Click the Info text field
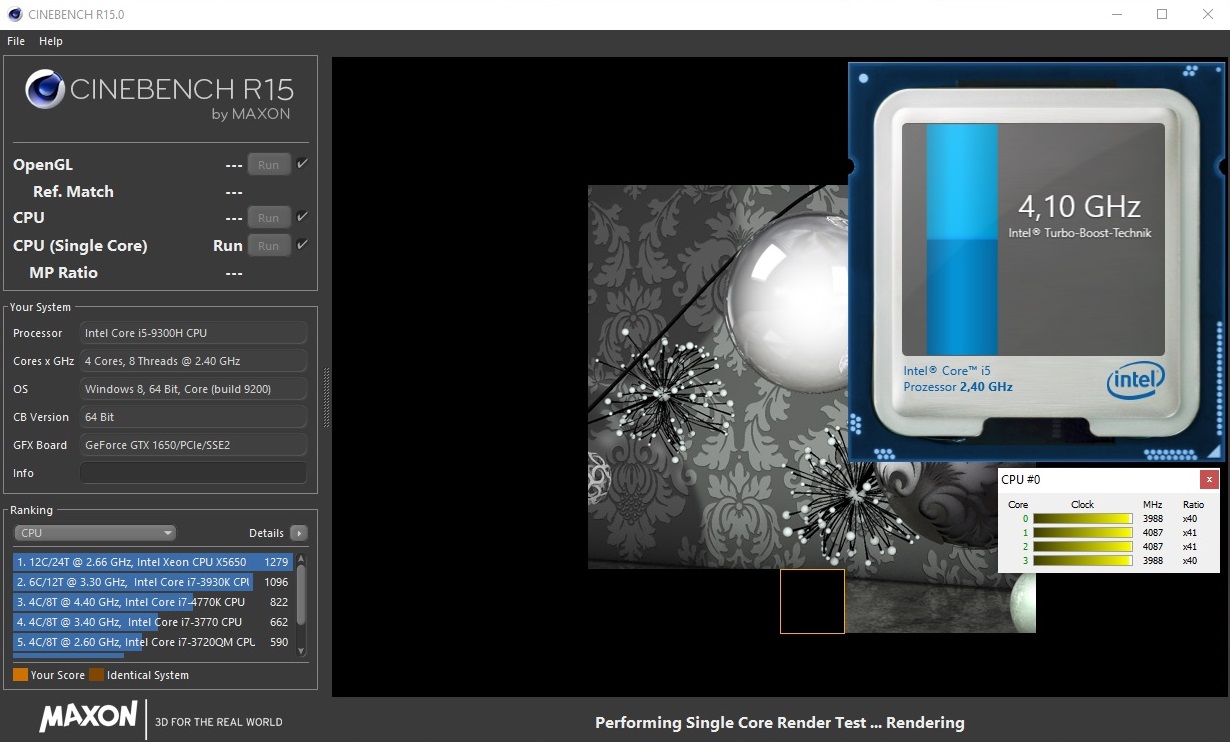 pyautogui.click(x=193, y=473)
